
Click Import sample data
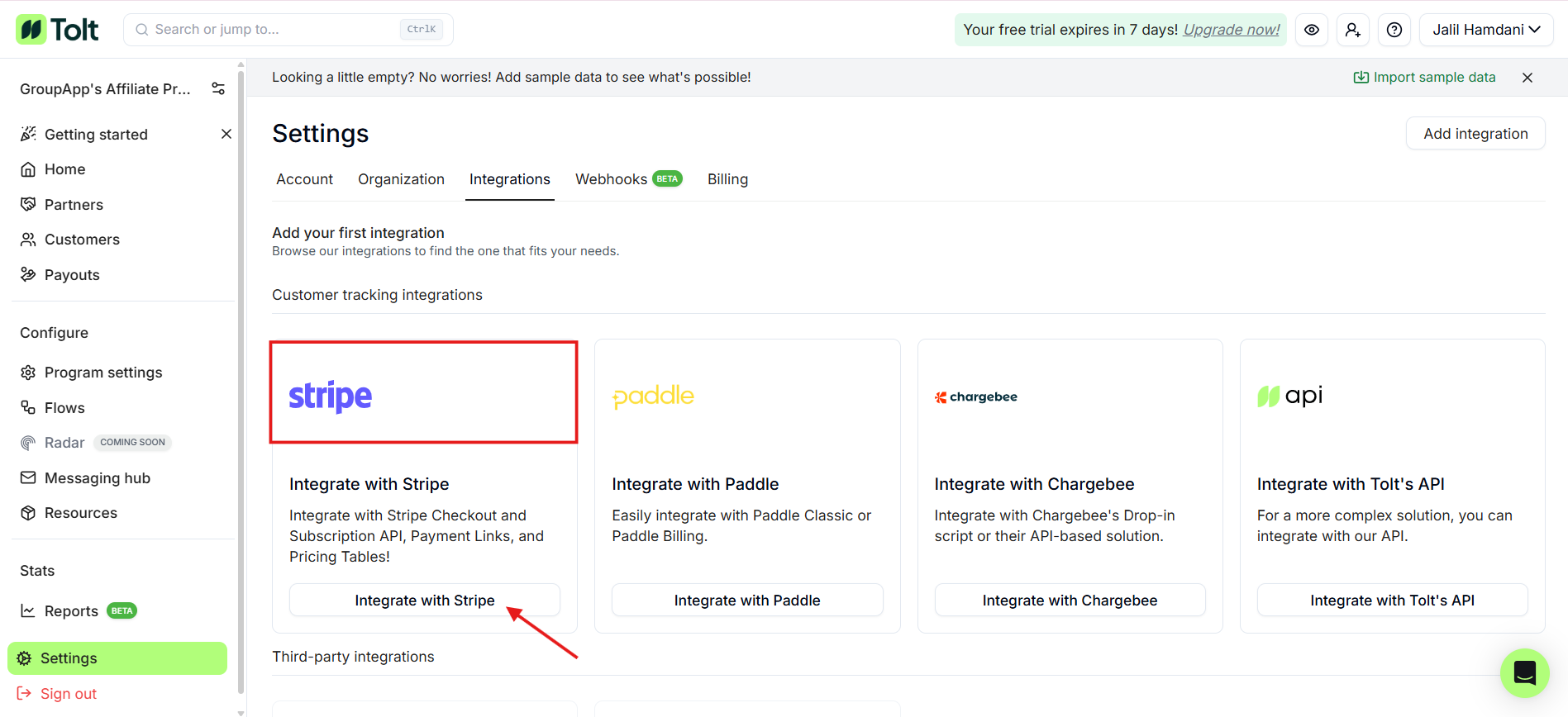tap(1425, 77)
